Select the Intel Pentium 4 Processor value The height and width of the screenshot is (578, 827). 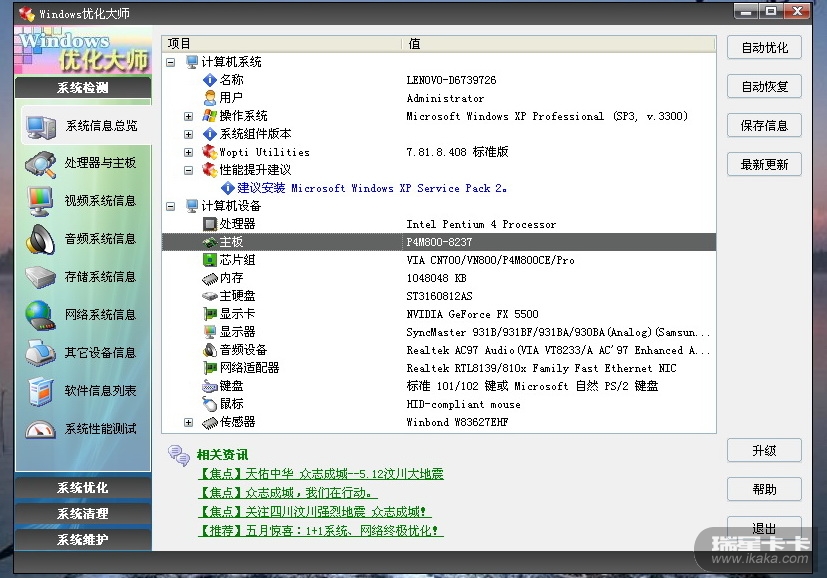(x=481, y=225)
